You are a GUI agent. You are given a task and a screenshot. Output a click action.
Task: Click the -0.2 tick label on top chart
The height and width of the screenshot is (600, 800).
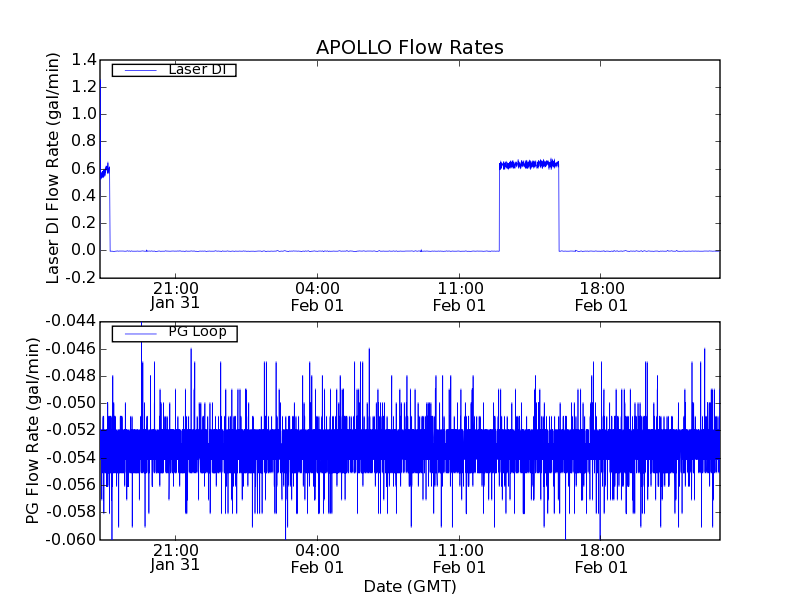81,278
